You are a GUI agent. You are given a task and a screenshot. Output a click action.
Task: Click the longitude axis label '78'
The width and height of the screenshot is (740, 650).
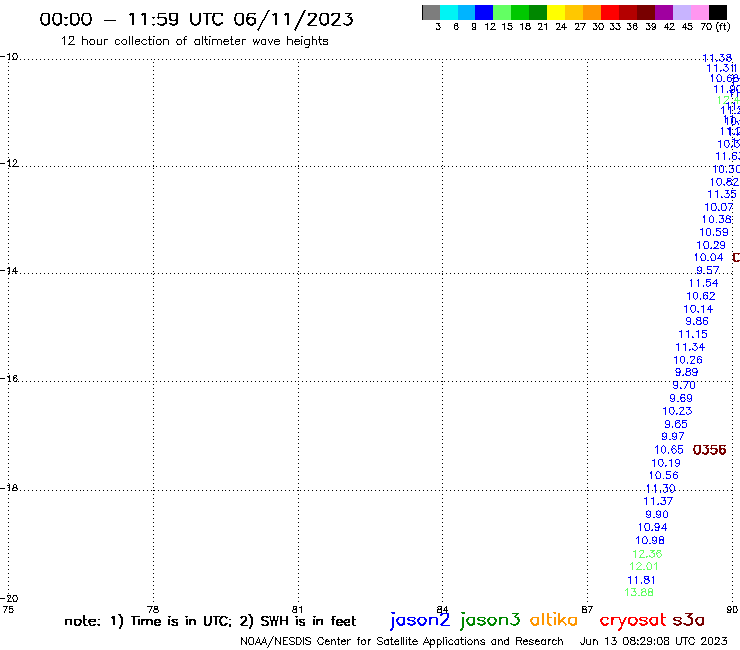pos(153,609)
